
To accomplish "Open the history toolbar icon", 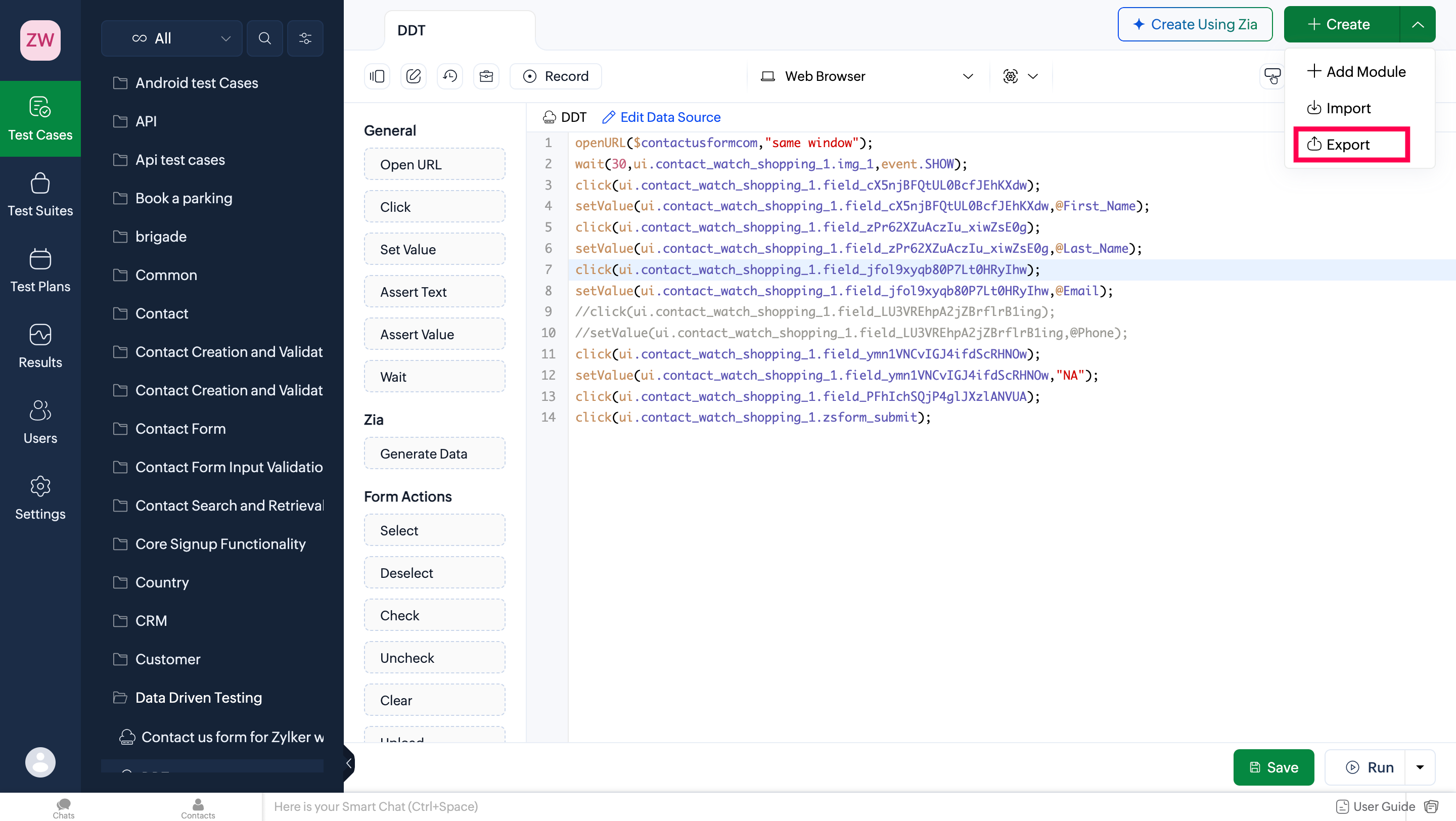I will click(450, 76).
